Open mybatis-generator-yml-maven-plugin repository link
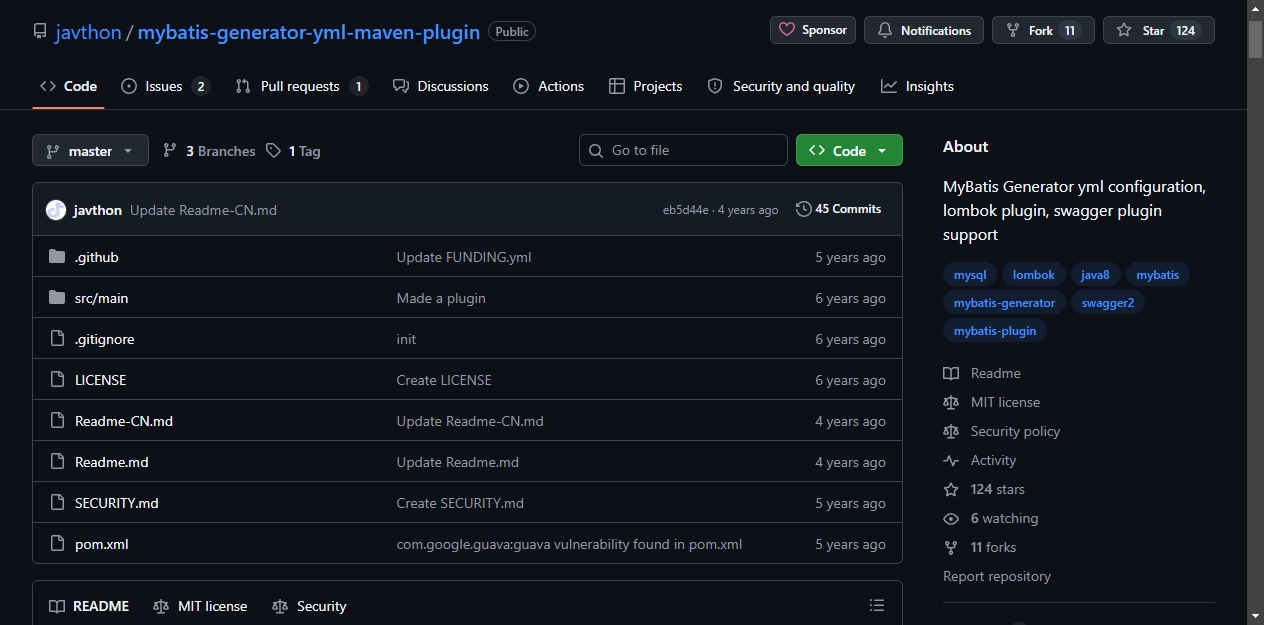Image resolution: width=1264 pixels, height=625 pixels. pyautogui.click(x=309, y=31)
